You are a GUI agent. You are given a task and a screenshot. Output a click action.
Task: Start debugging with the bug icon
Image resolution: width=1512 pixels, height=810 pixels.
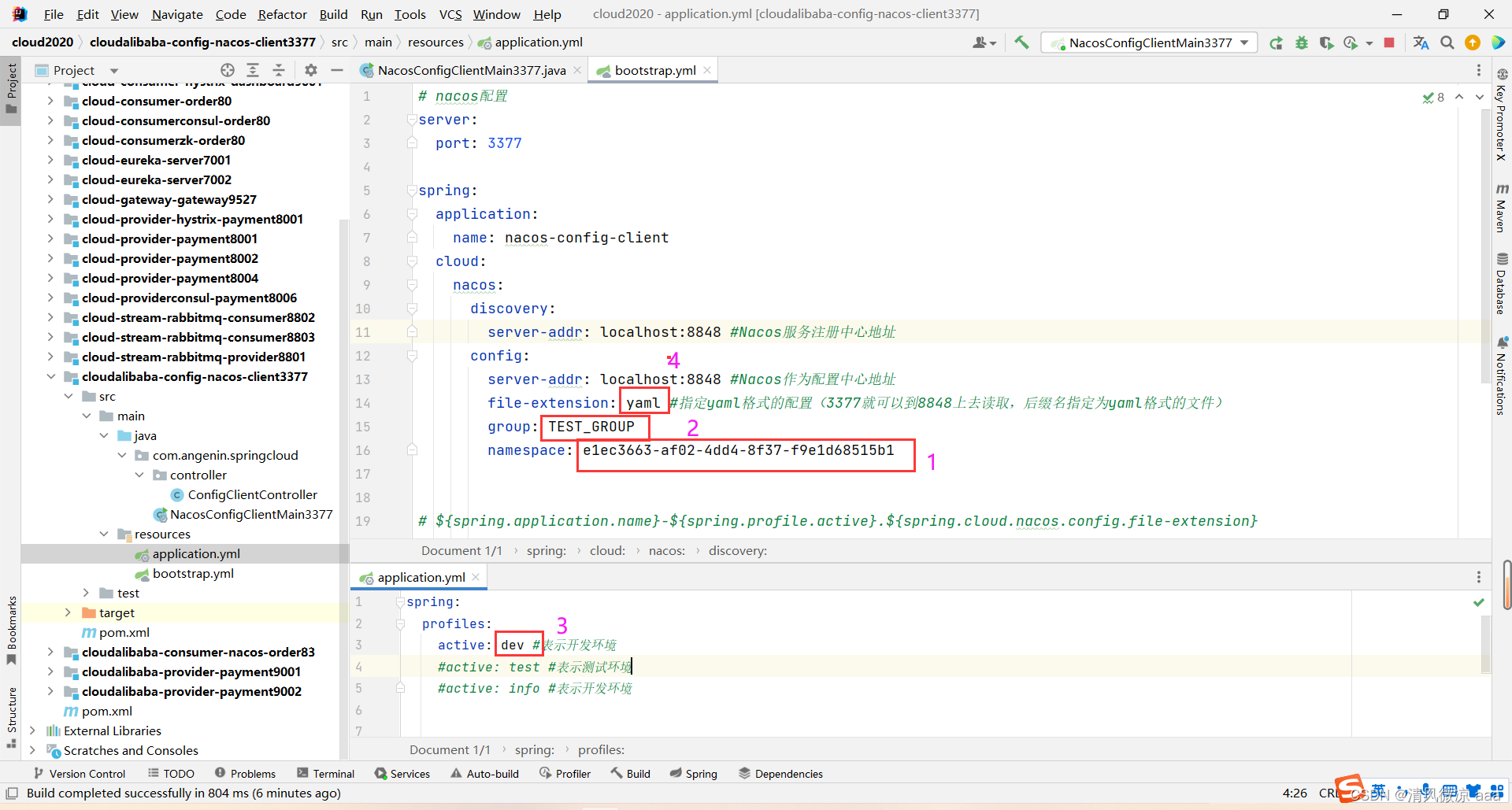[1302, 43]
